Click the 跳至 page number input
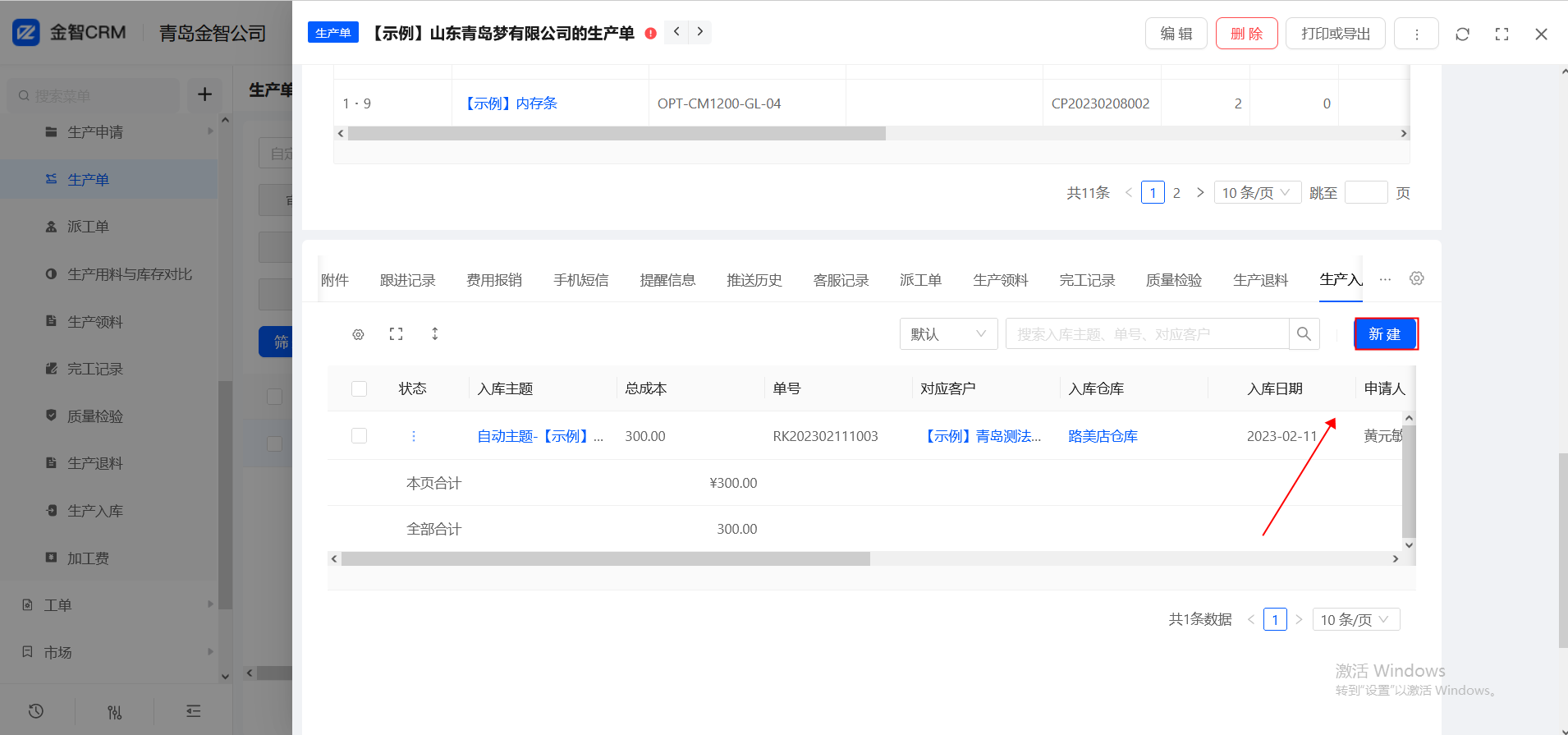Viewport: 1568px width, 735px height. [1366, 193]
